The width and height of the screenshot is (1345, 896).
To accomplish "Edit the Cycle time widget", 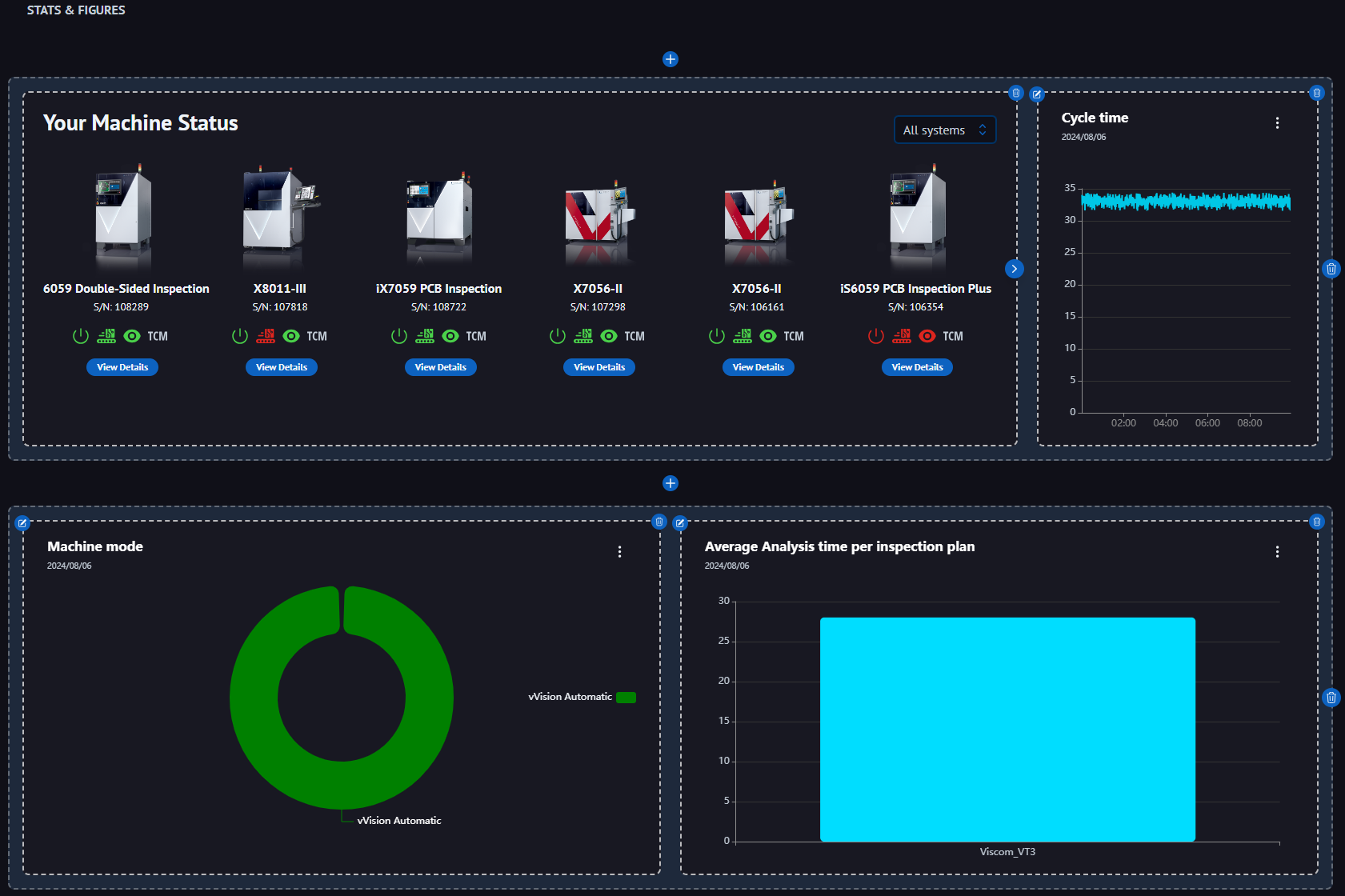I will click(x=1037, y=94).
